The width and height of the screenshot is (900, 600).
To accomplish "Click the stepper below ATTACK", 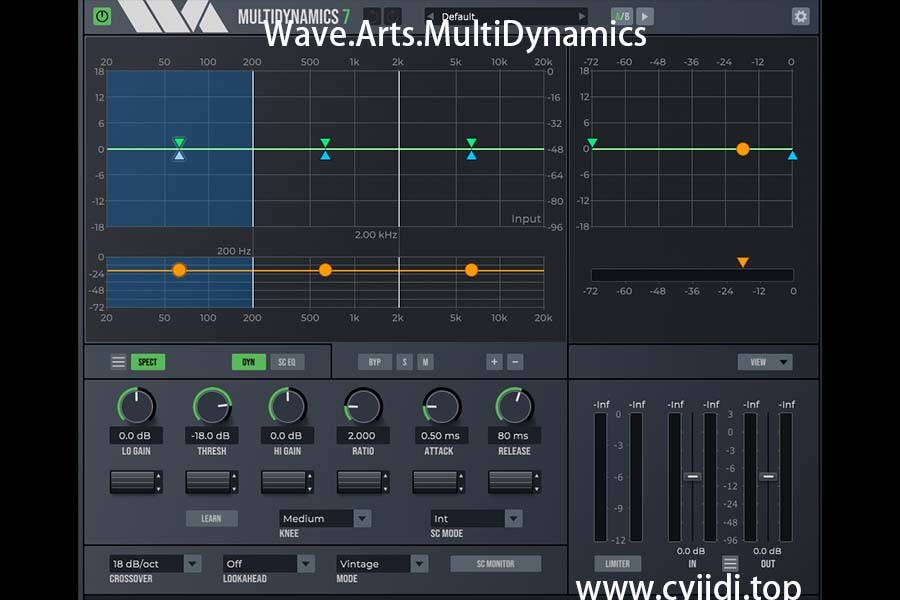I will click(439, 482).
